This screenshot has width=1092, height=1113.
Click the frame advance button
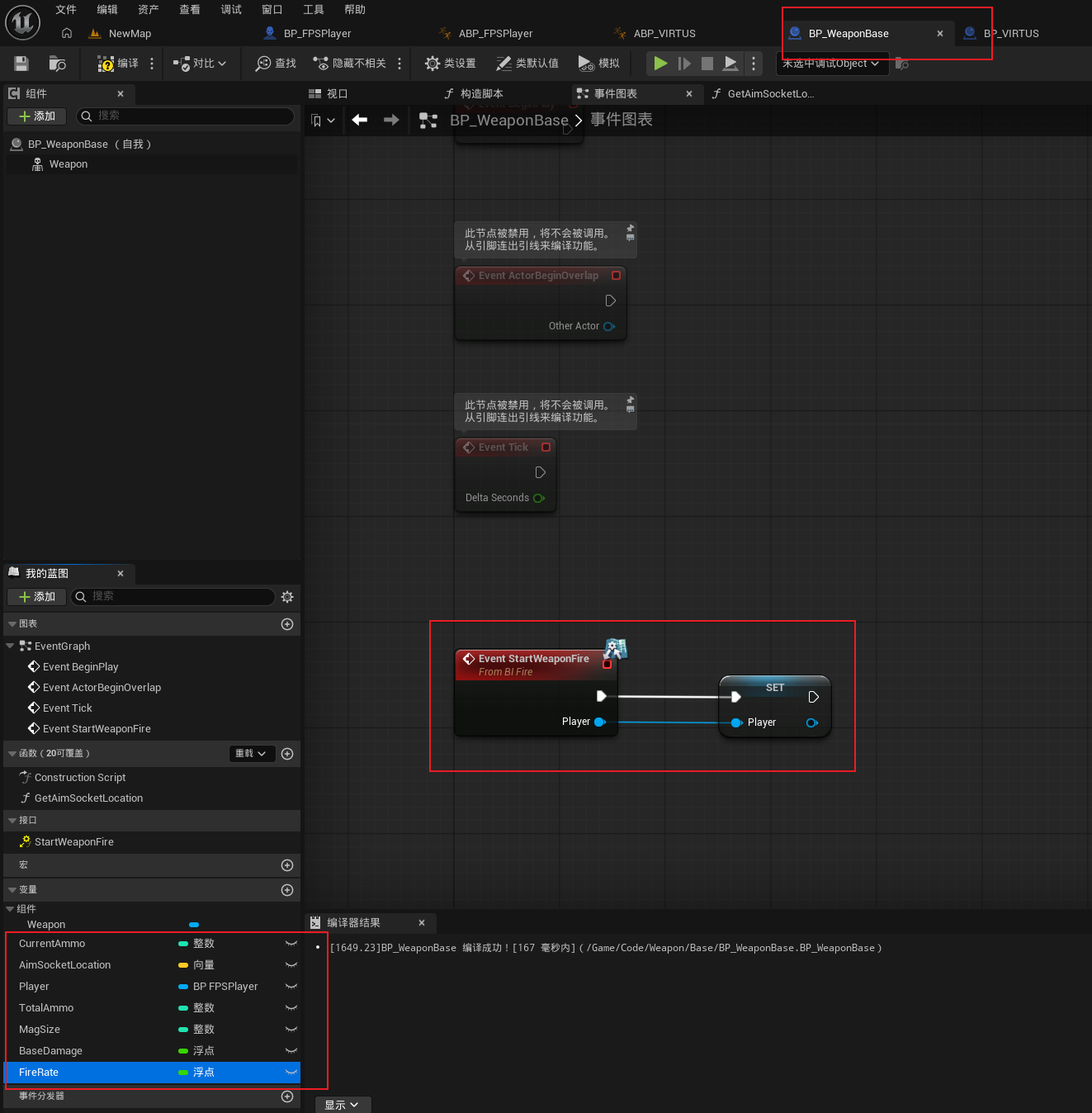[684, 64]
